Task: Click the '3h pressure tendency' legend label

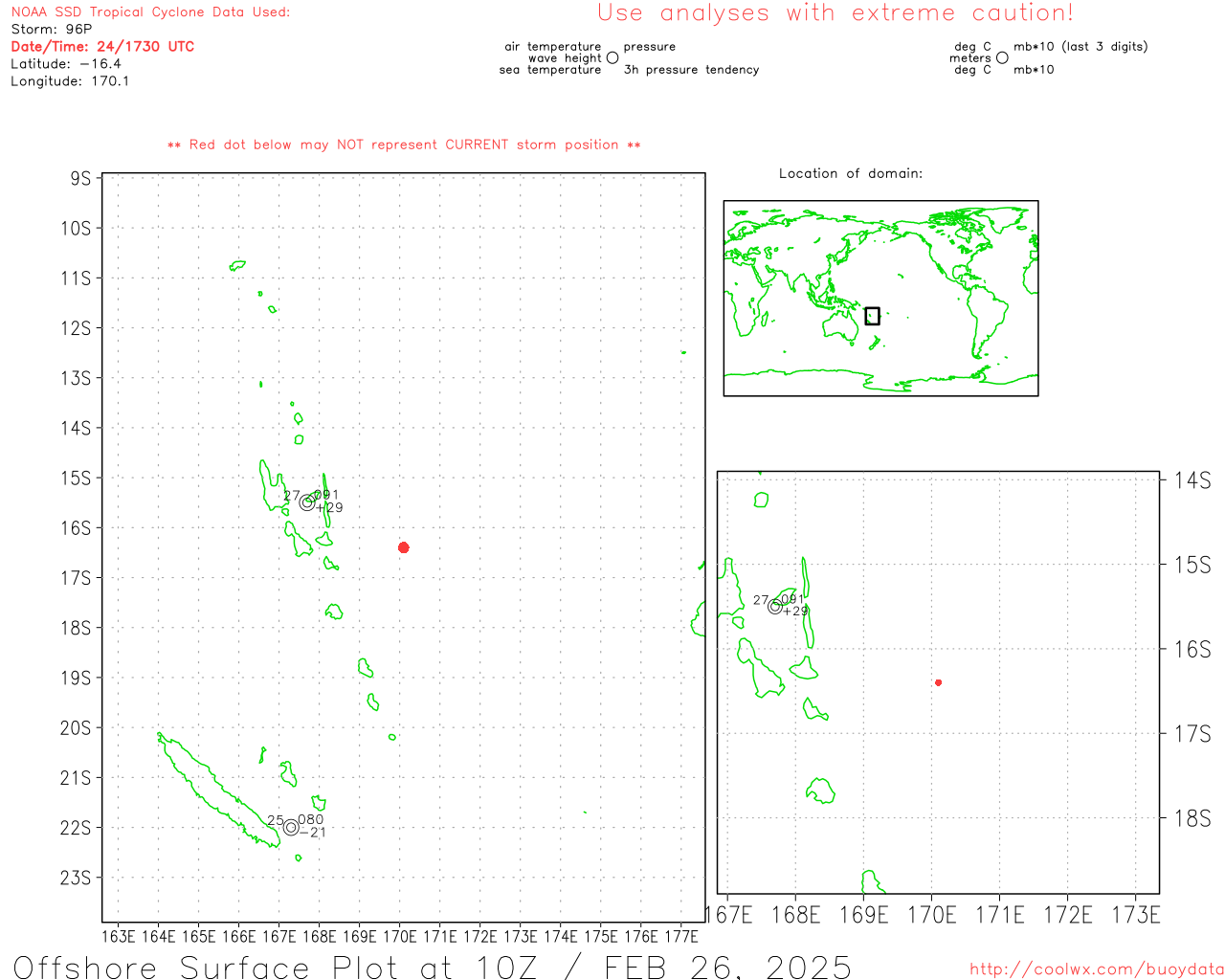Action: click(691, 70)
